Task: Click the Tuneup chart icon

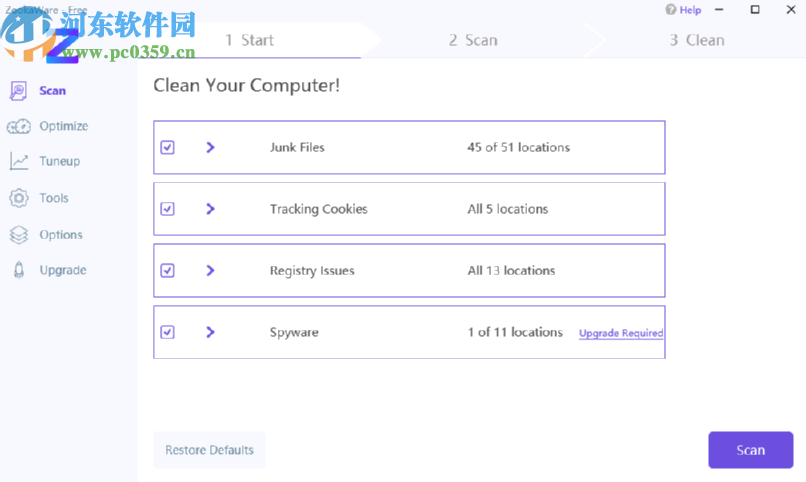Action: [19, 161]
